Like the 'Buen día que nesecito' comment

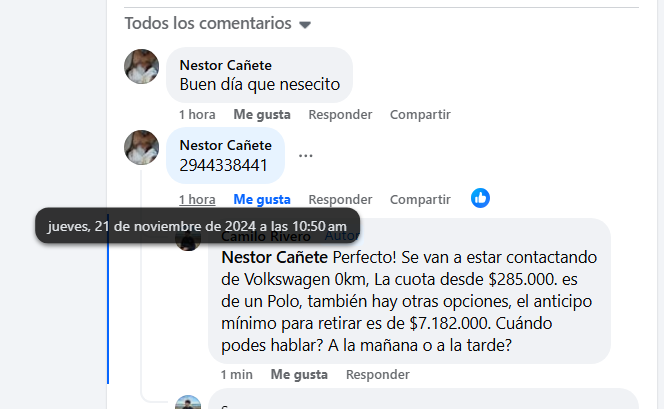coord(262,115)
